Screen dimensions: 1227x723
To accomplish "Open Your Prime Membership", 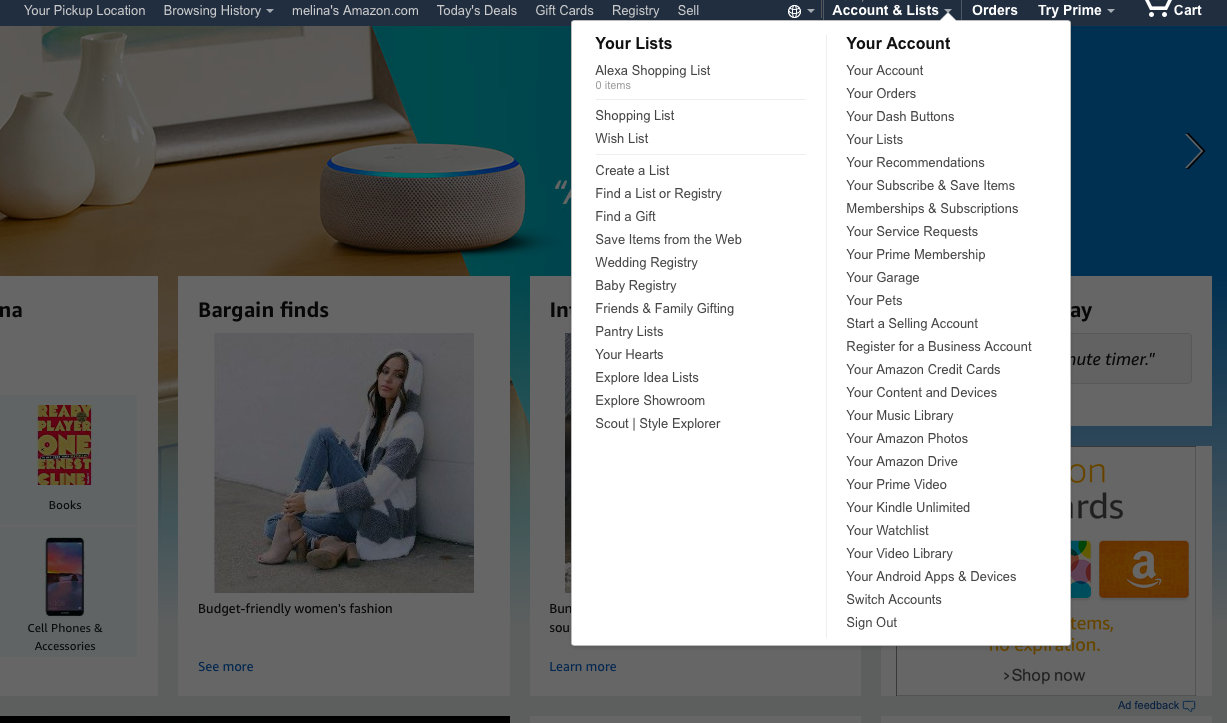I will [916, 254].
